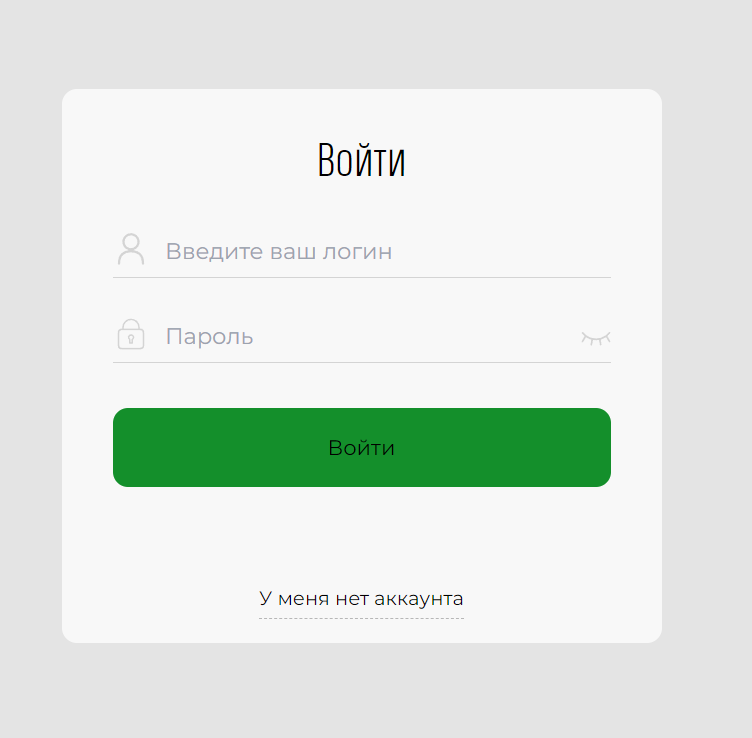Focus the 'Введите ваш логин' field
Viewport: 752px width, 738px height.
point(362,251)
